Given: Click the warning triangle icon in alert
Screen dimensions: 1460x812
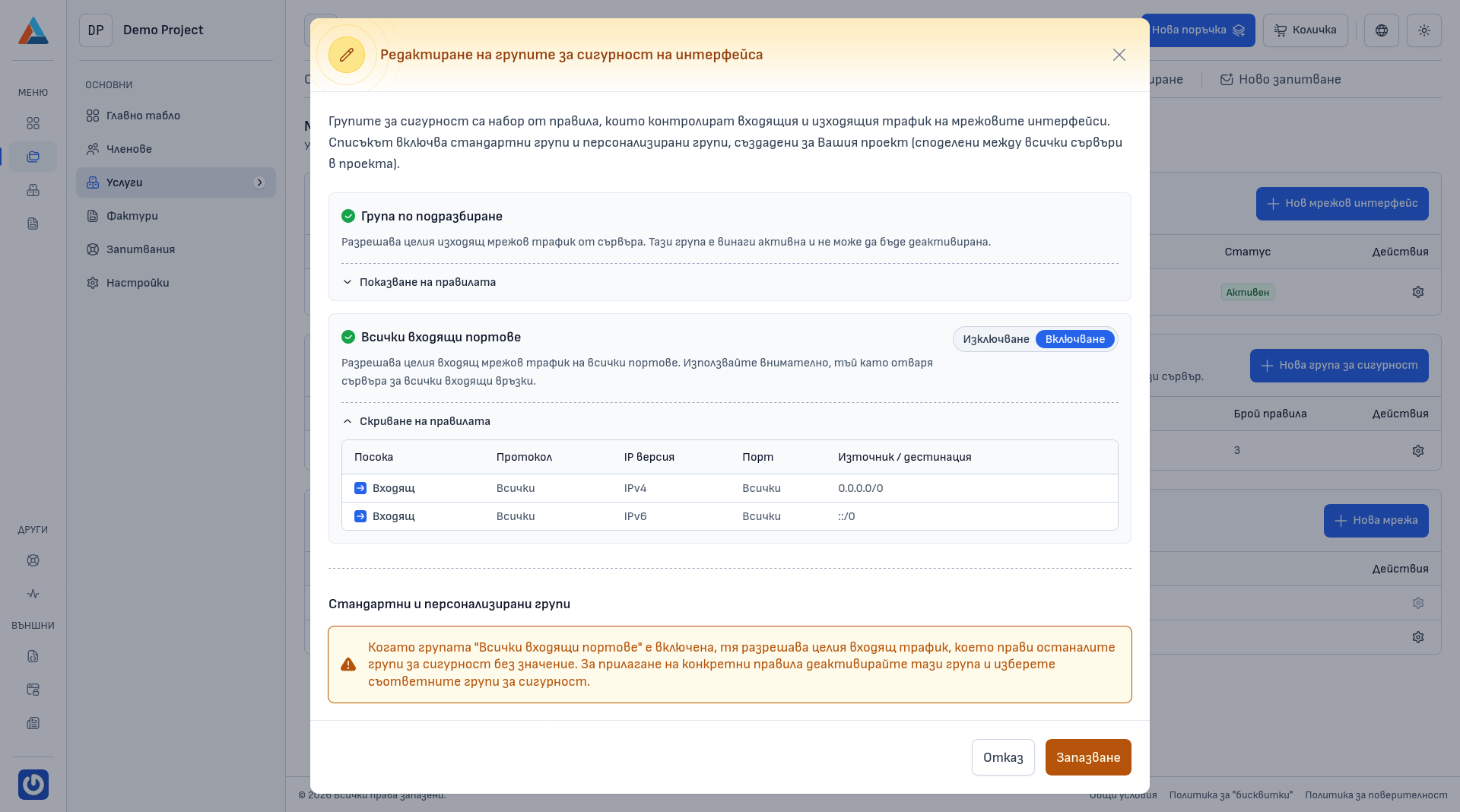Looking at the screenshot, I should pyautogui.click(x=348, y=665).
